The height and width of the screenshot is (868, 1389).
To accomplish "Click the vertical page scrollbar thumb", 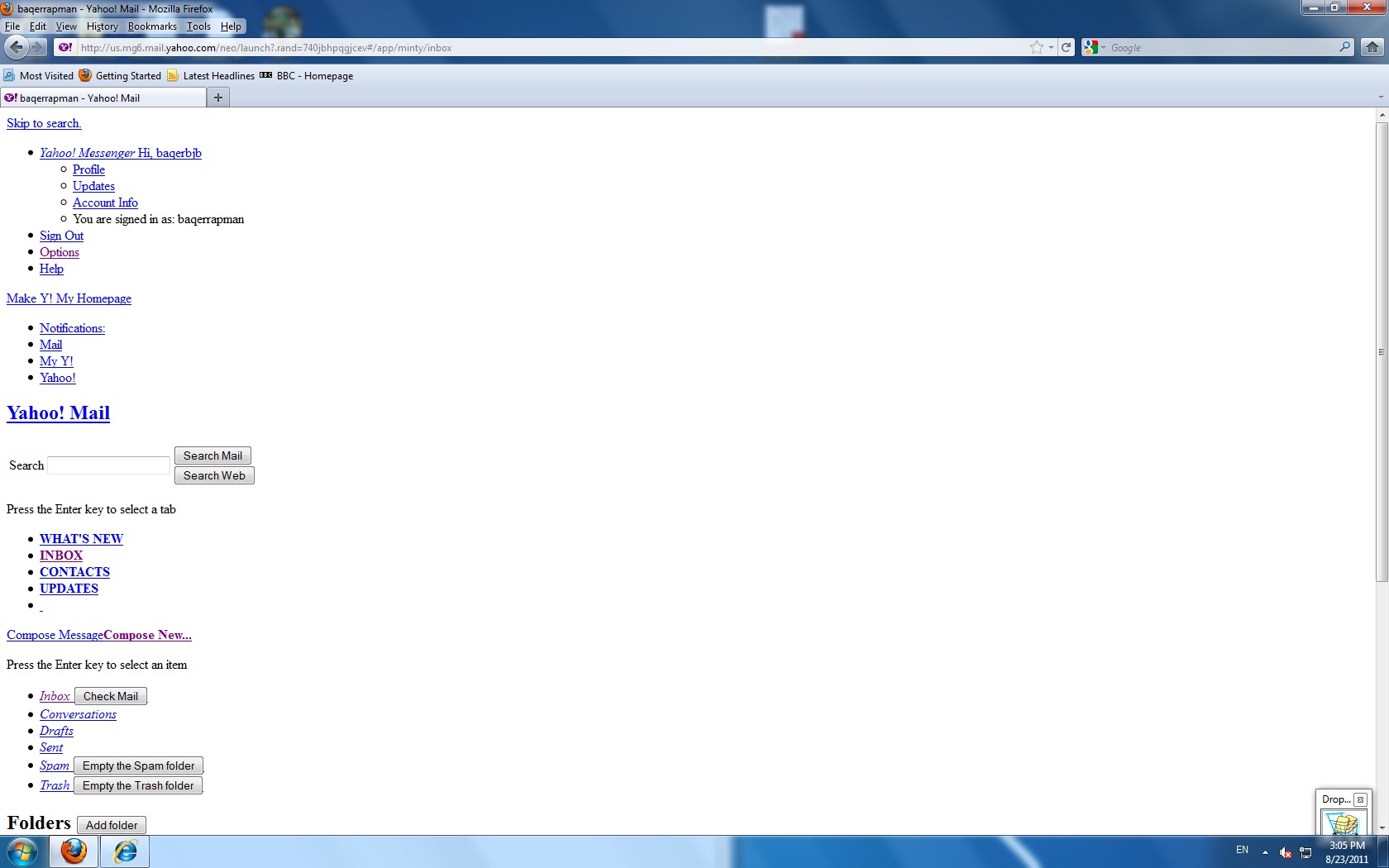I will click(x=1382, y=351).
